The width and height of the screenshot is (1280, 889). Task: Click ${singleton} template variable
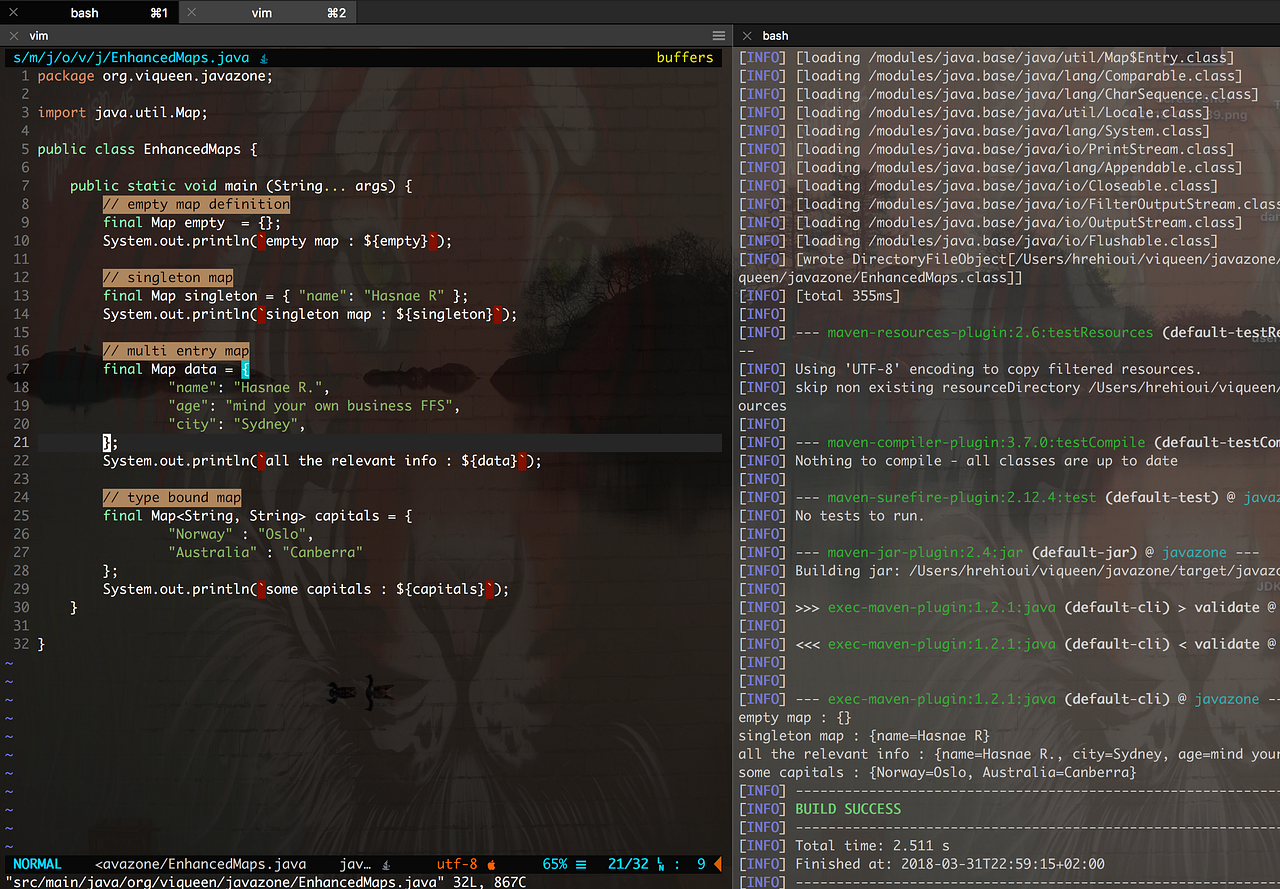pyautogui.click(x=445, y=314)
